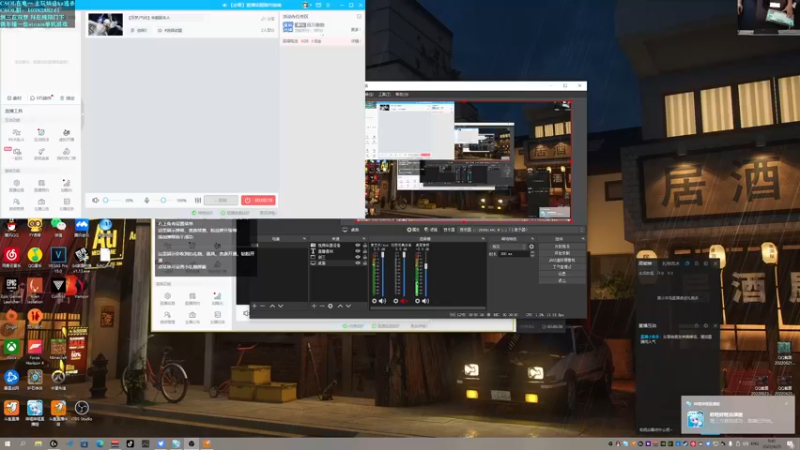
Task: Open the Xbox desktop icon
Action: 11,348
